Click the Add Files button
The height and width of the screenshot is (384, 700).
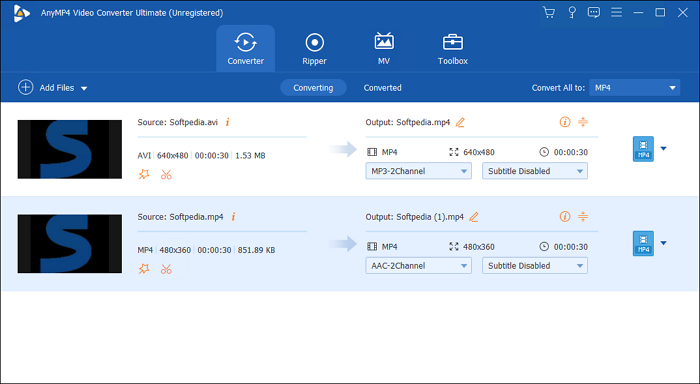click(x=46, y=88)
